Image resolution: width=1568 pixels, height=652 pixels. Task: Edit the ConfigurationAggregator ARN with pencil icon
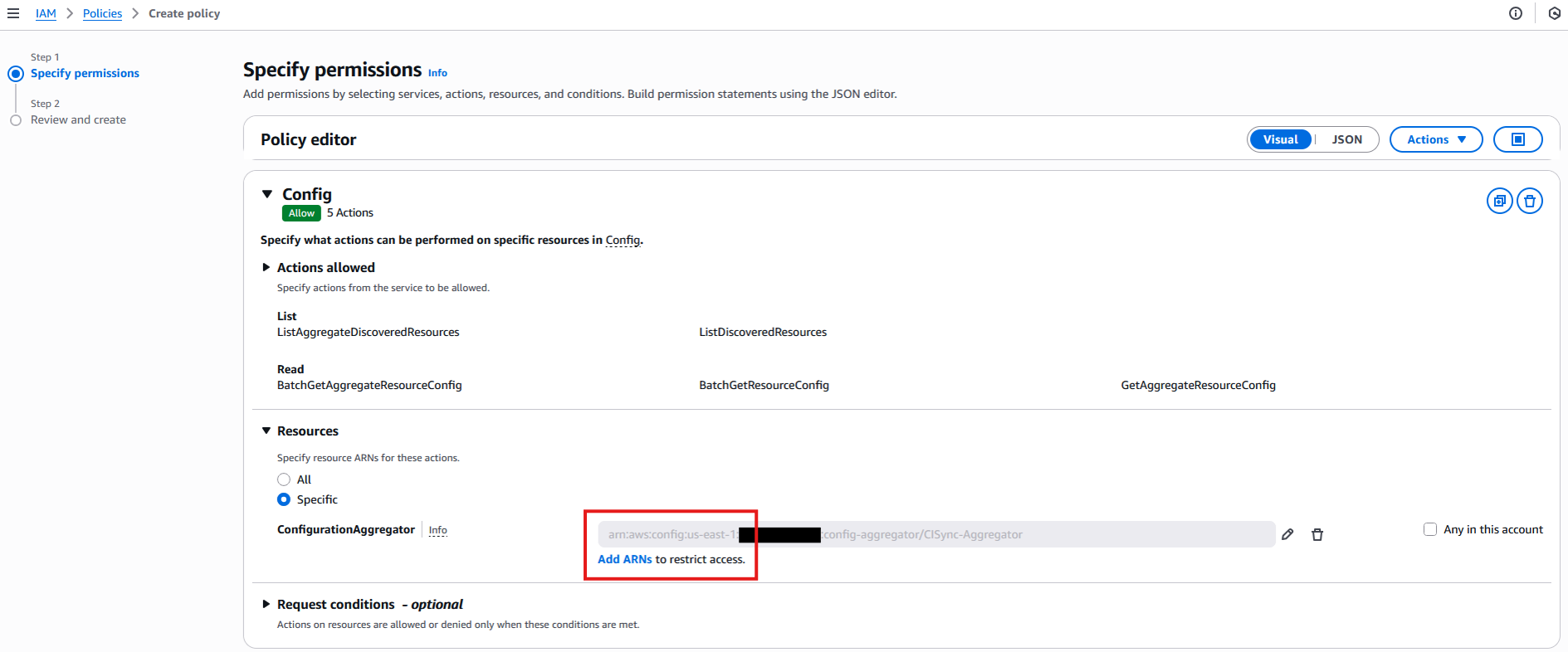[1287, 534]
